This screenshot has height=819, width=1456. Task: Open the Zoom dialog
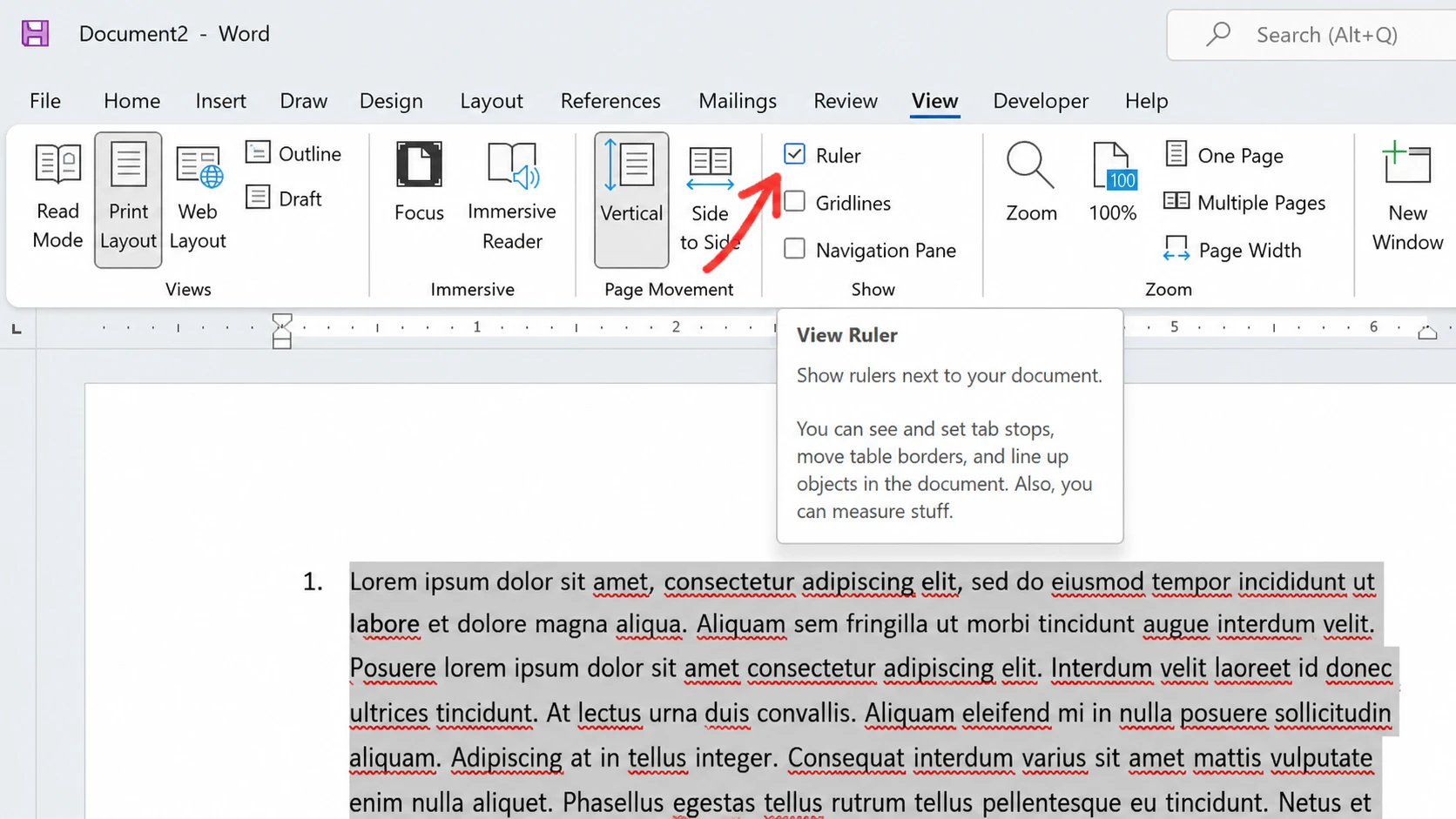tap(1031, 183)
